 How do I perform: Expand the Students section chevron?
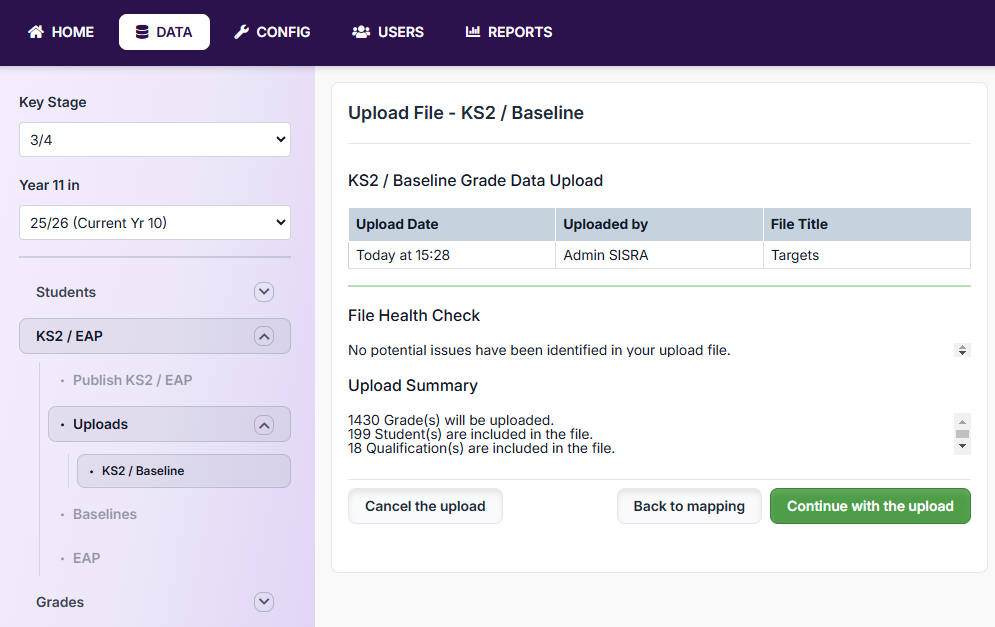pyautogui.click(x=264, y=292)
